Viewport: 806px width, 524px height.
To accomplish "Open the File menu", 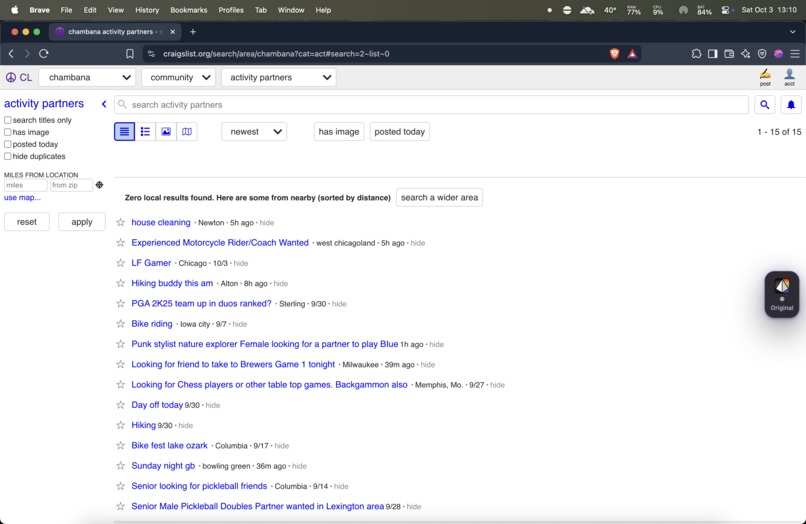I will (66, 10).
